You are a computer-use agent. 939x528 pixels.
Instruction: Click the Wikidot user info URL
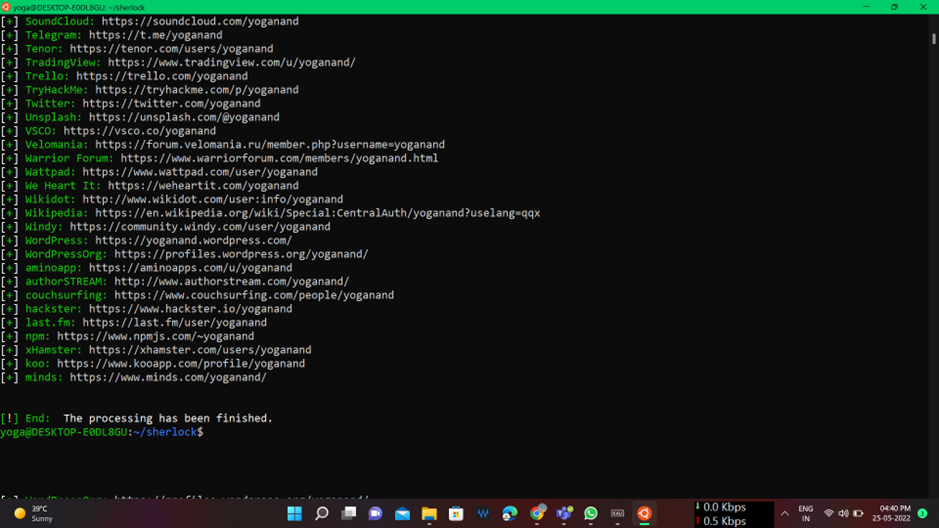[213, 199]
